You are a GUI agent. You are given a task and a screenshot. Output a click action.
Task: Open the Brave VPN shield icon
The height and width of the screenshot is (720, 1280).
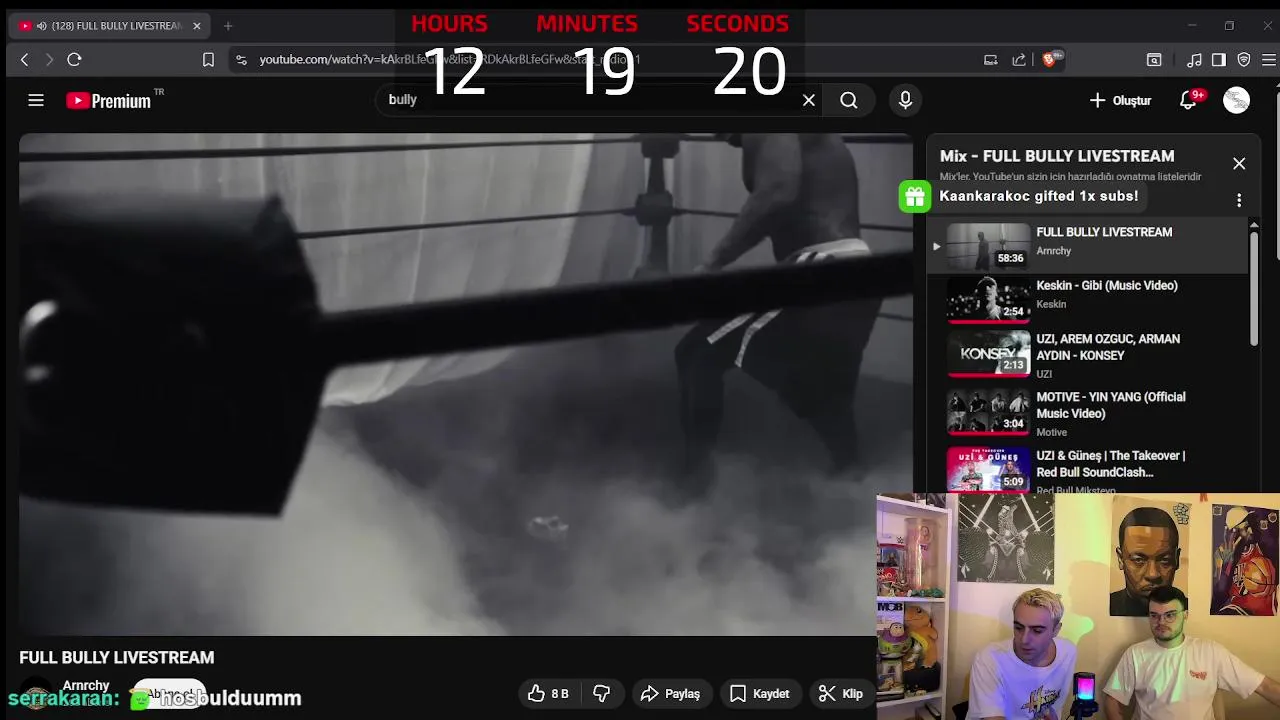pos(1244,60)
